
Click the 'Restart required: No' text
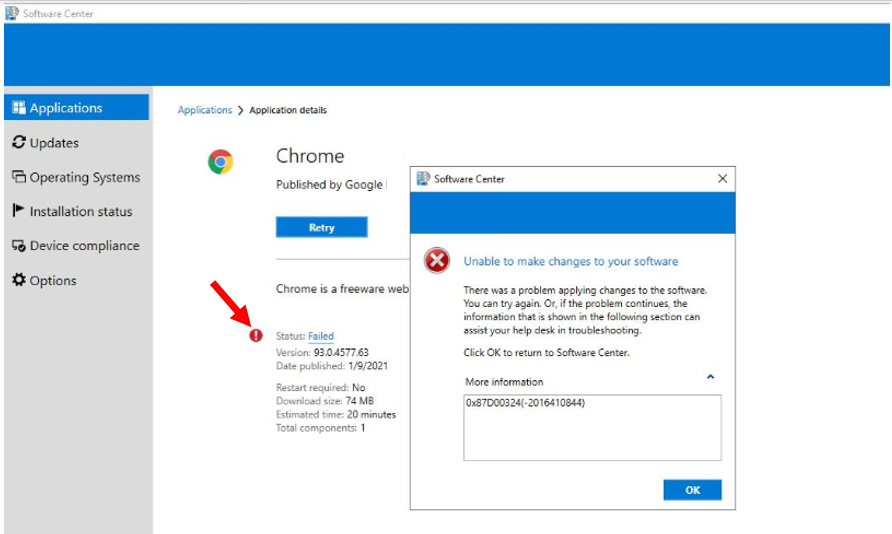click(320, 387)
